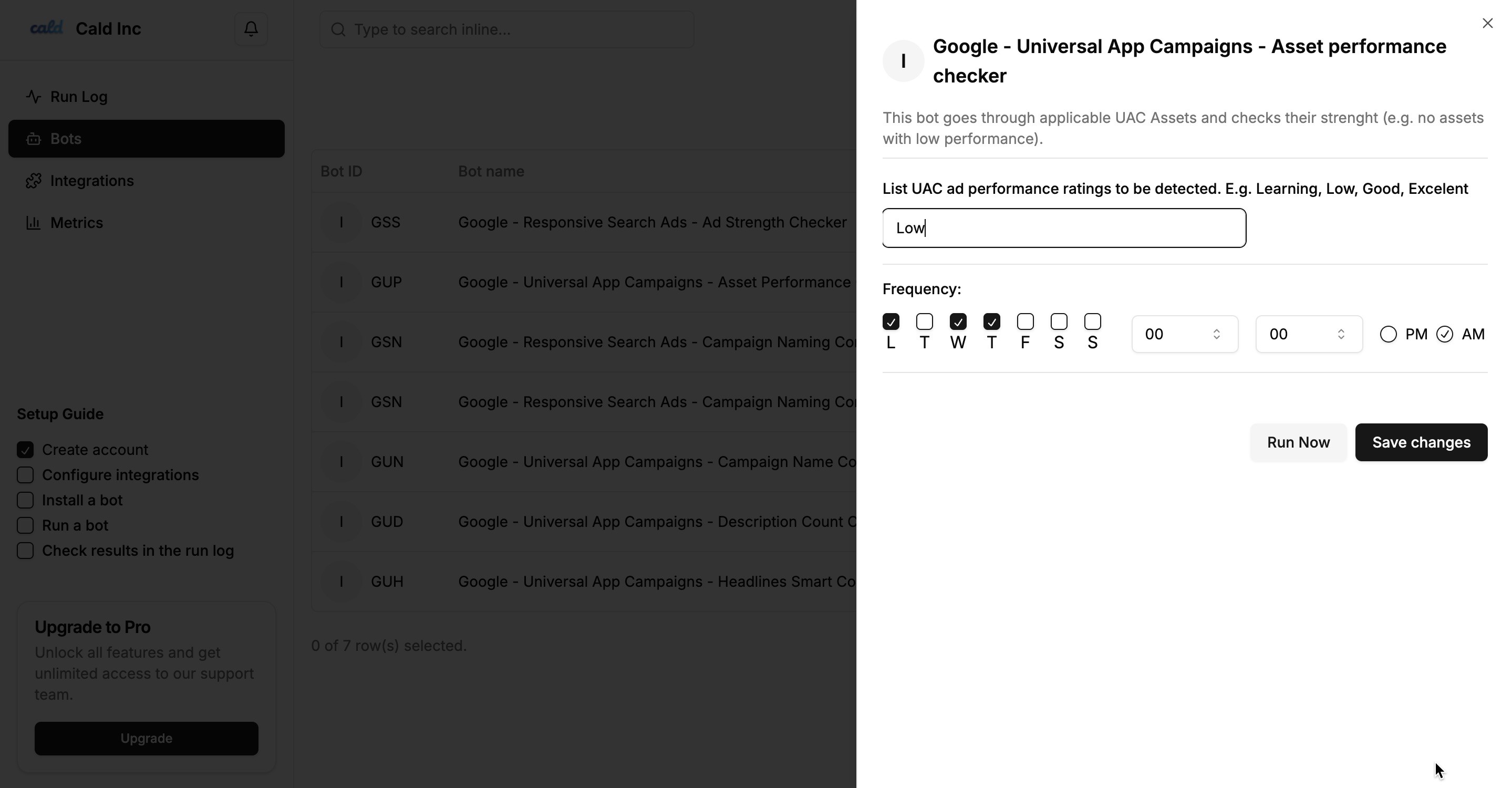
Task: Click the performance ratings input with Low
Action: click(1064, 227)
